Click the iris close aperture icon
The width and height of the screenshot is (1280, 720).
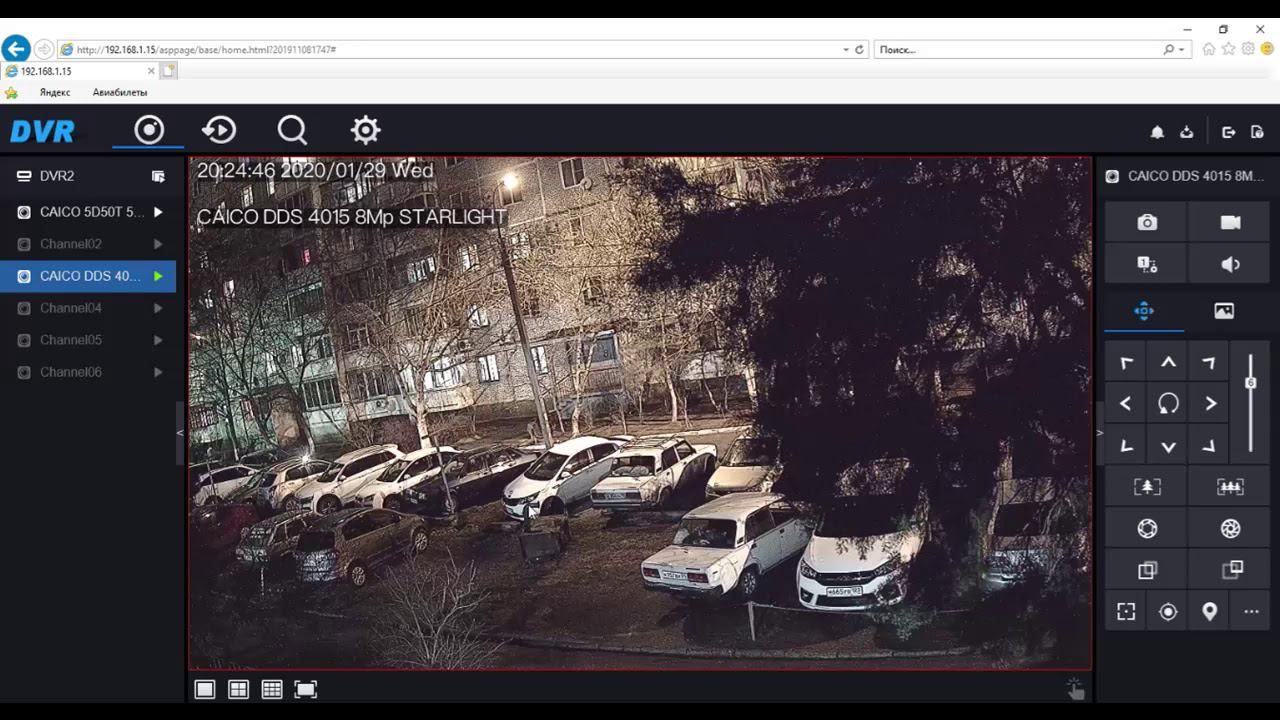coord(1230,529)
